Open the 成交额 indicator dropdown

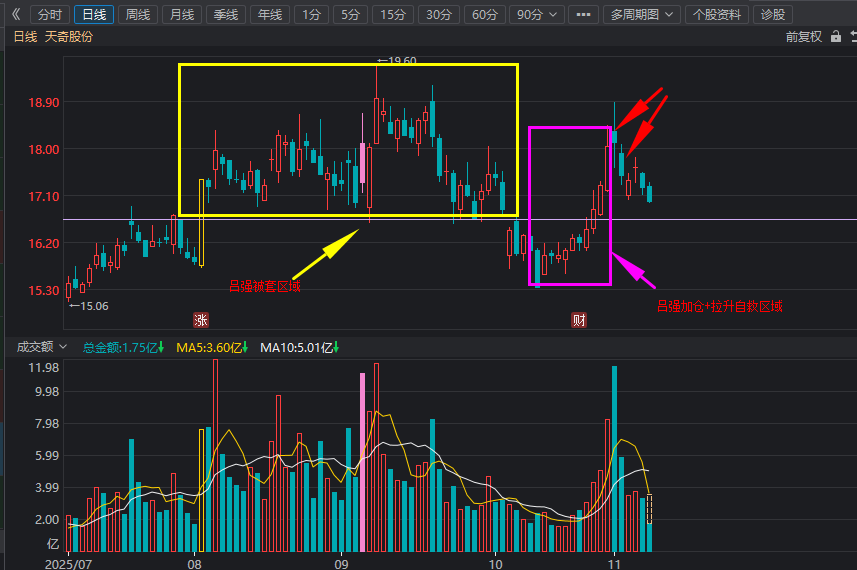(42, 346)
